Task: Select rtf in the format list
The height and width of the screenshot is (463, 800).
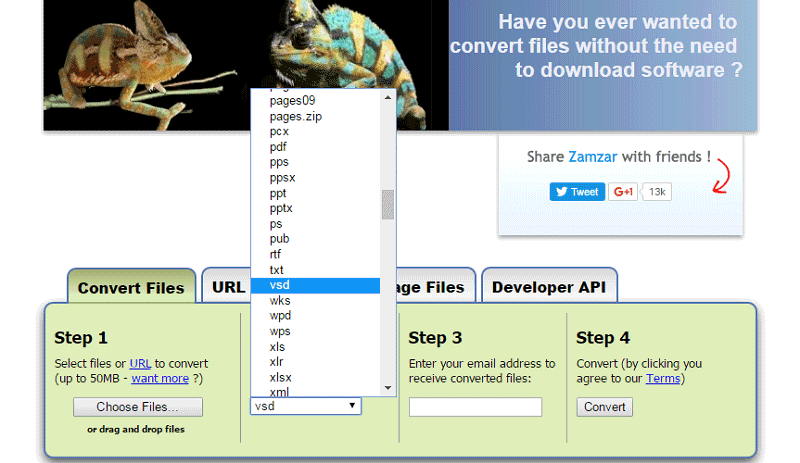Action: [315, 254]
